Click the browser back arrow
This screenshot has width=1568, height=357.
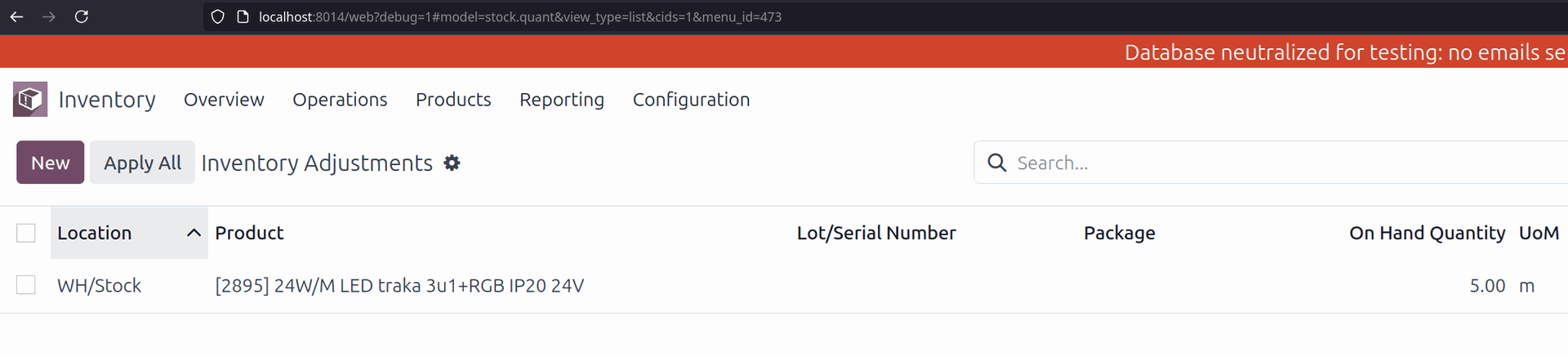(x=16, y=16)
